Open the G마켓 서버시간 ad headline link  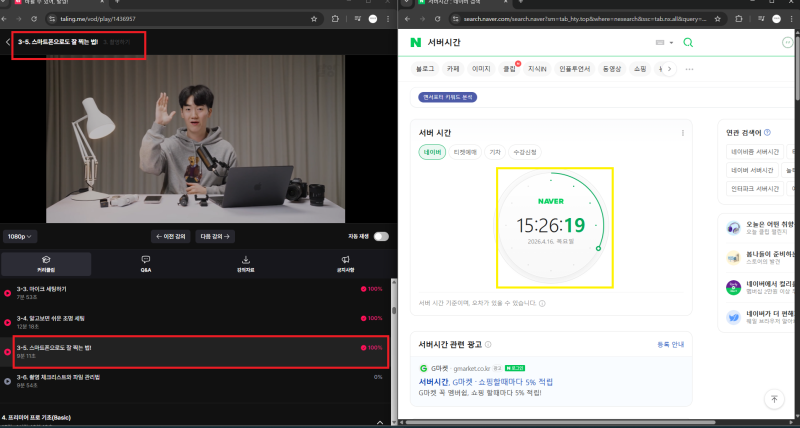click(x=486, y=382)
